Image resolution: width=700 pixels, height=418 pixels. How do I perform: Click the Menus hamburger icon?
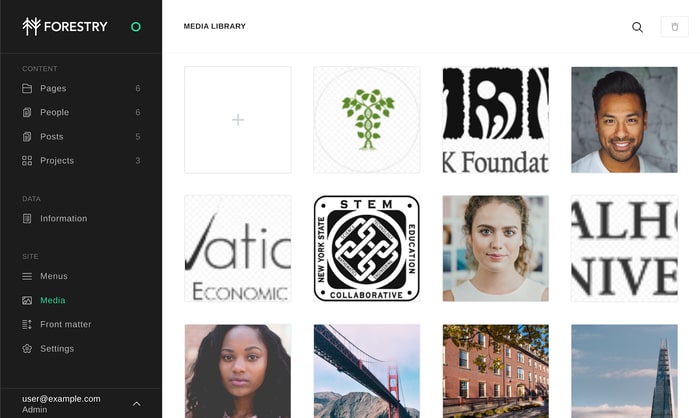[x=27, y=276]
